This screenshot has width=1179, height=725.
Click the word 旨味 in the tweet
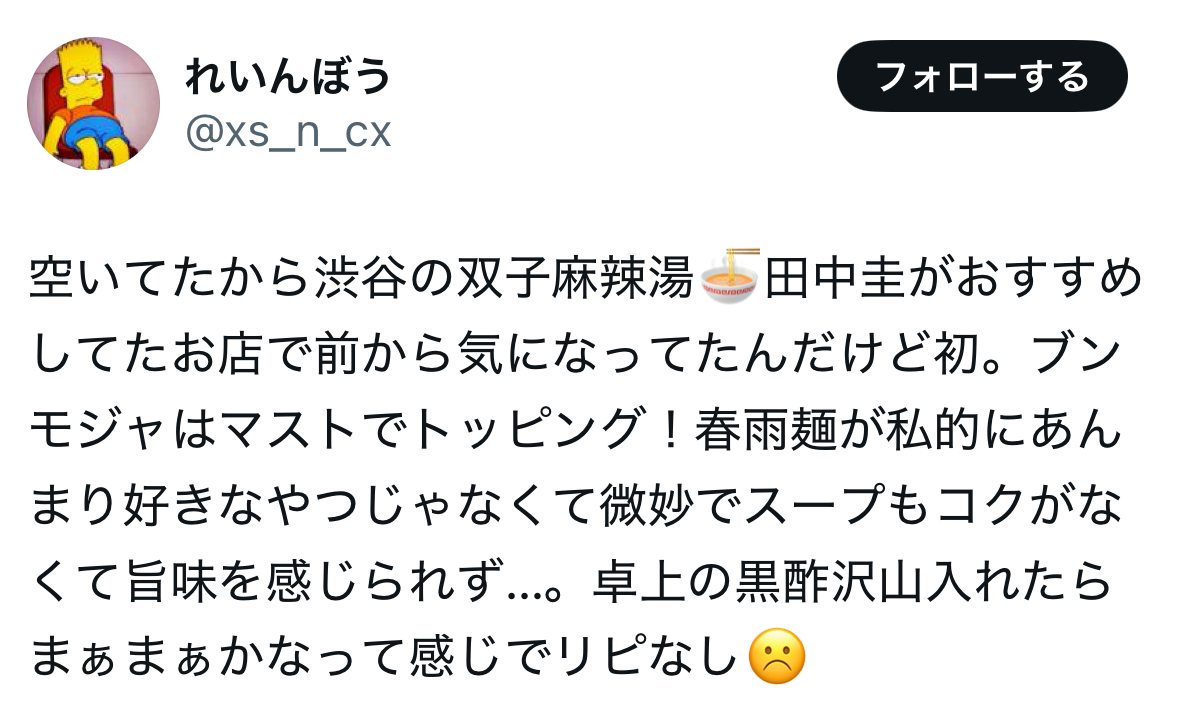[172, 581]
